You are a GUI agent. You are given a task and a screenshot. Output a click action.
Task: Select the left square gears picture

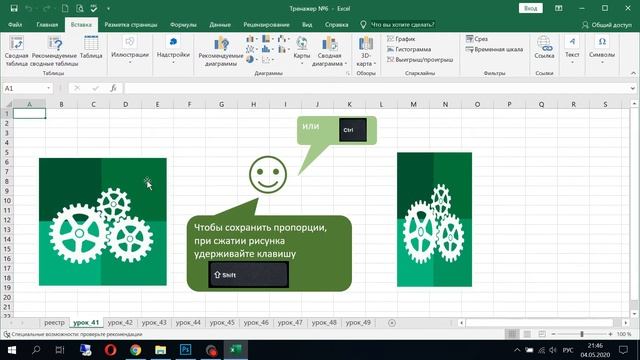pos(103,222)
